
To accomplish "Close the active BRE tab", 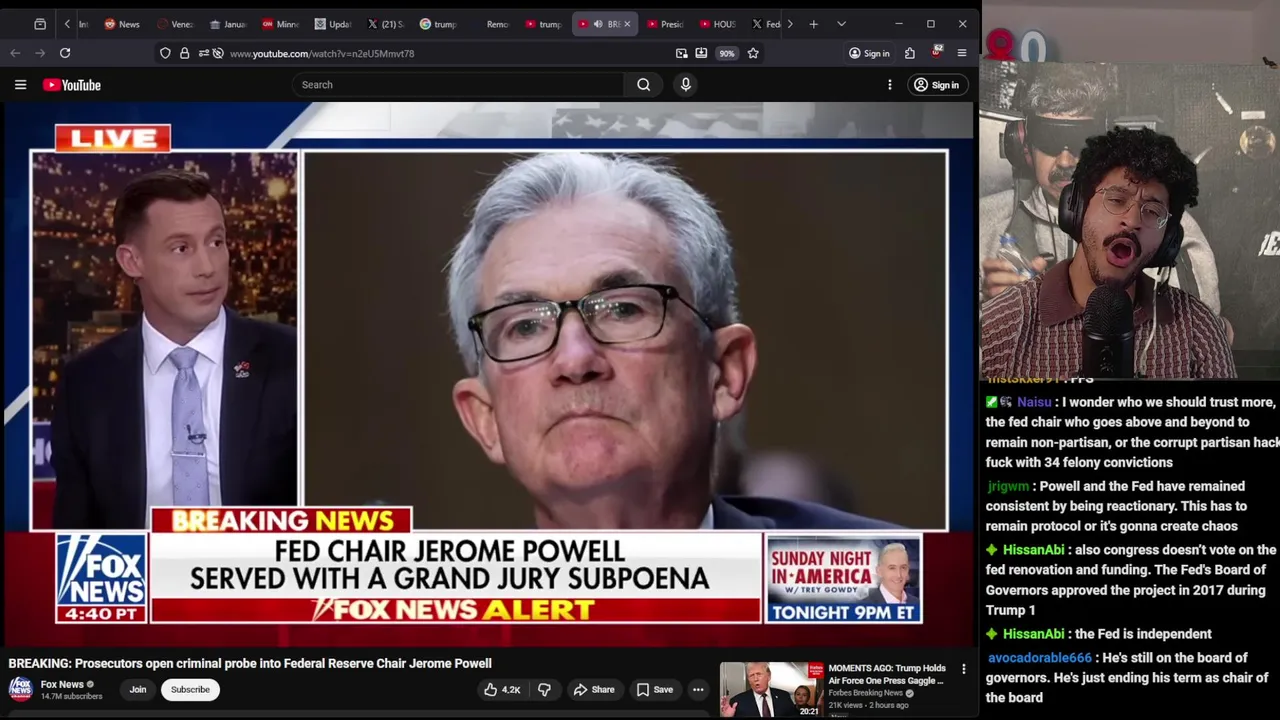I will coord(627,24).
